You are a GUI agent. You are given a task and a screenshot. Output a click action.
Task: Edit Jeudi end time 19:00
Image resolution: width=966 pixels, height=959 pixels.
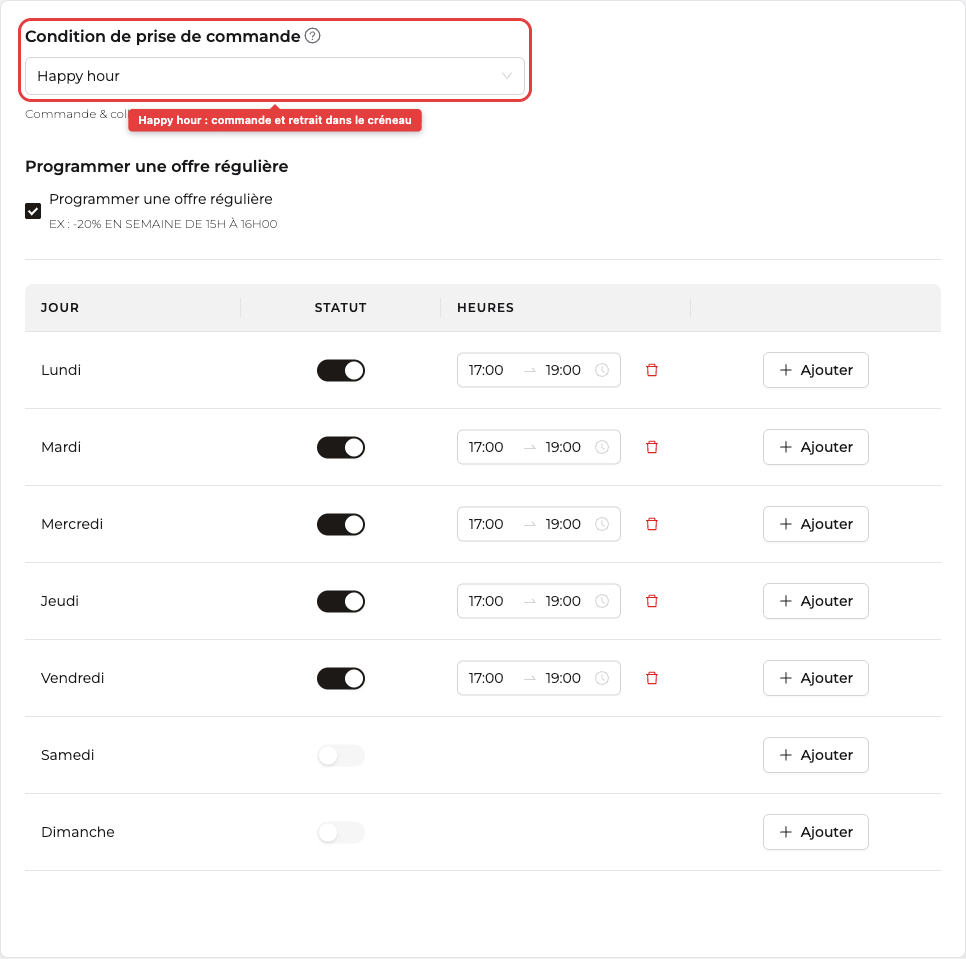pos(563,601)
